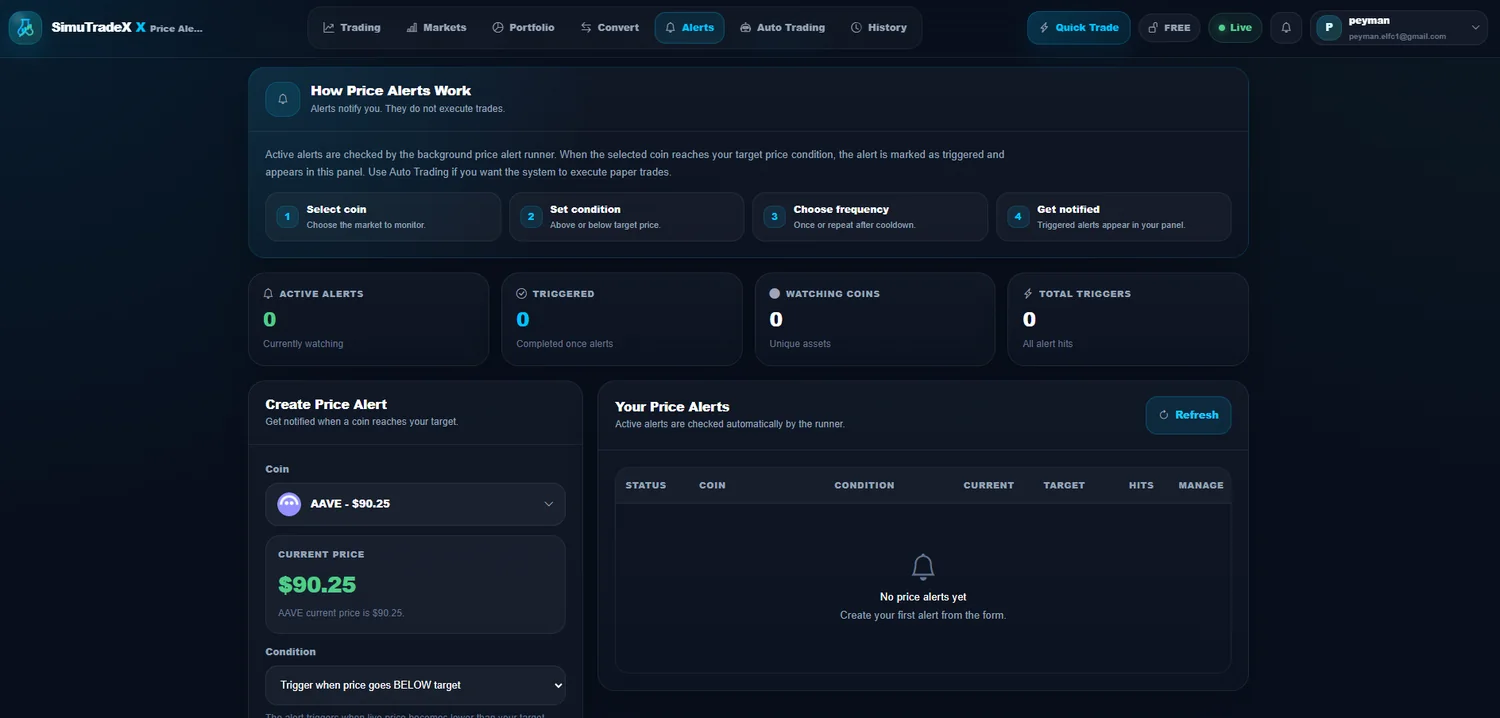Click the Quick Trade button
This screenshot has width=1500, height=718.
pos(1079,28)
